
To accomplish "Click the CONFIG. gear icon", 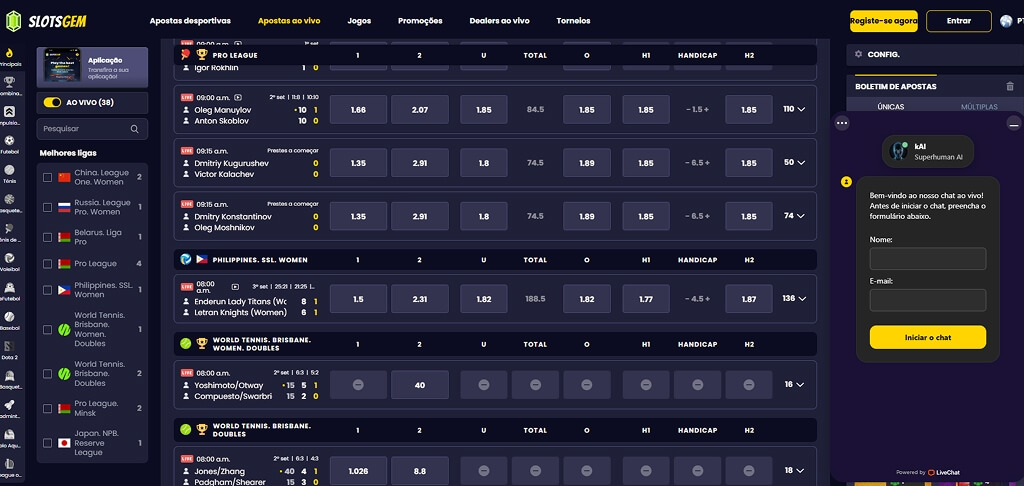I will point(858,54).
